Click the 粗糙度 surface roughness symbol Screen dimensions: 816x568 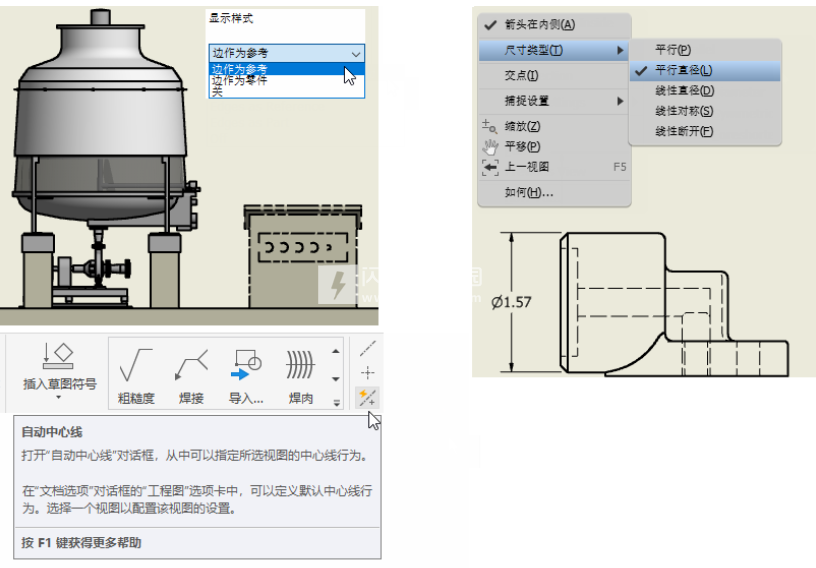pyautogui.click(x=136, y=371)
